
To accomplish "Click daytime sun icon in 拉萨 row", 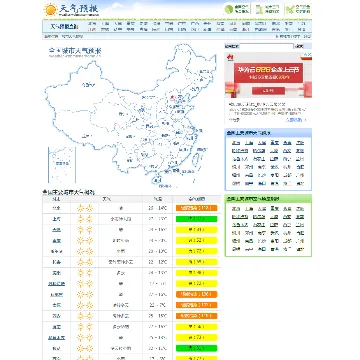I will pos(80,348).
